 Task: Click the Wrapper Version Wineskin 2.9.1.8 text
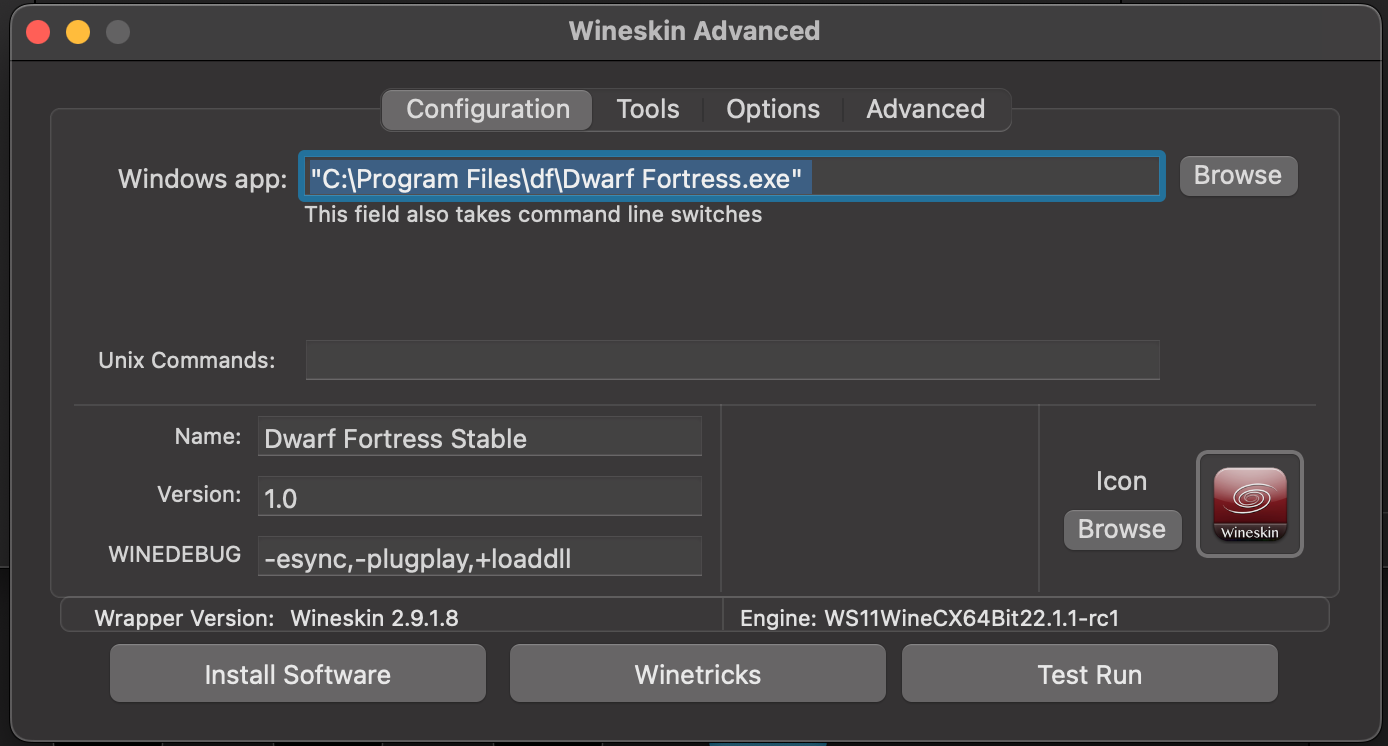374,618
